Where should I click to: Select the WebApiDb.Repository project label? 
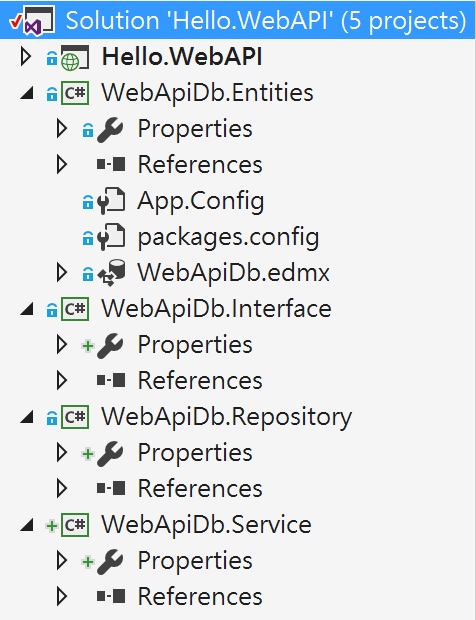[227, 417]
